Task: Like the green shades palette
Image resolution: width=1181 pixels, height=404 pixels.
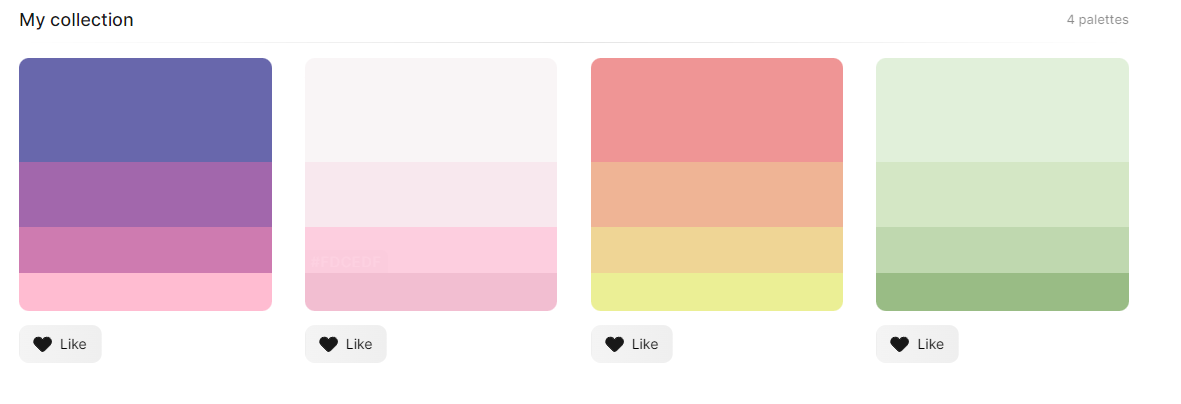Action: pyautogui.click(x=917, y=344)
